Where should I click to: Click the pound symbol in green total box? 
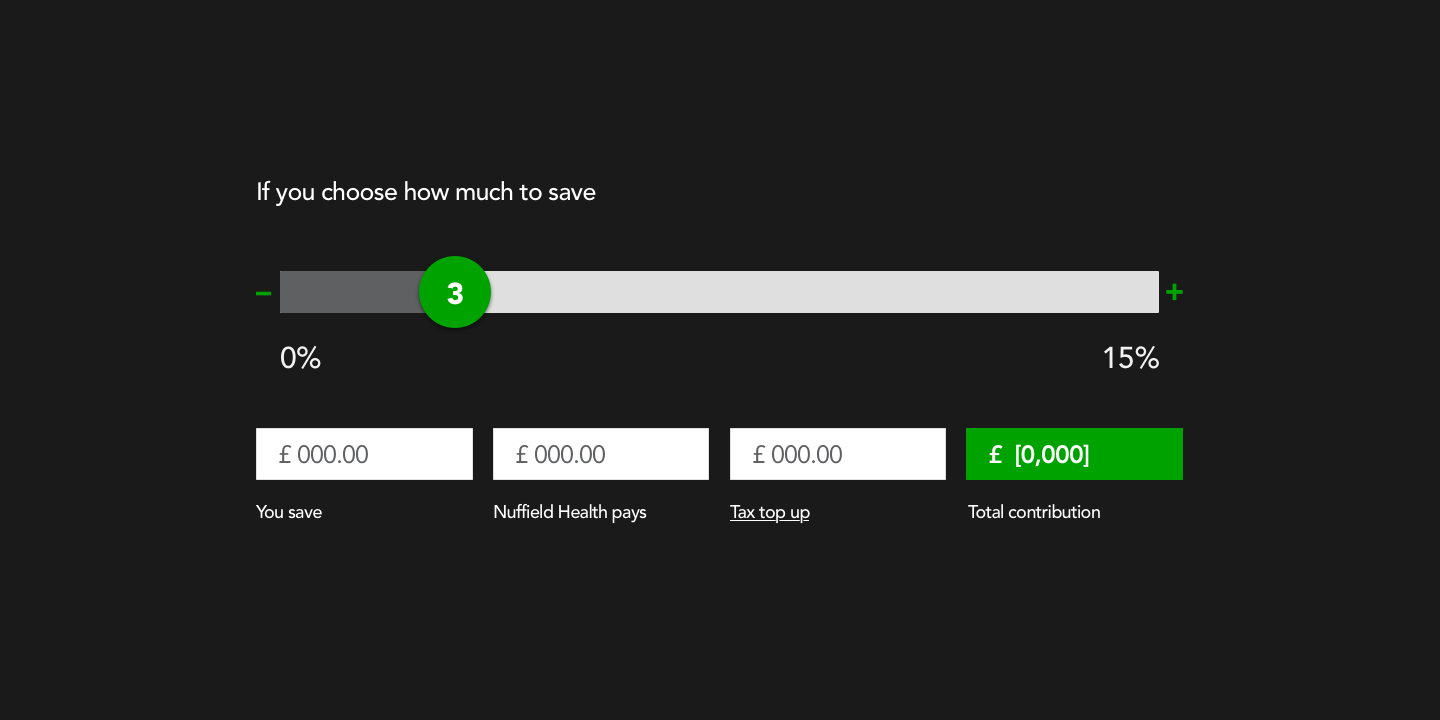tap(995, 455)
